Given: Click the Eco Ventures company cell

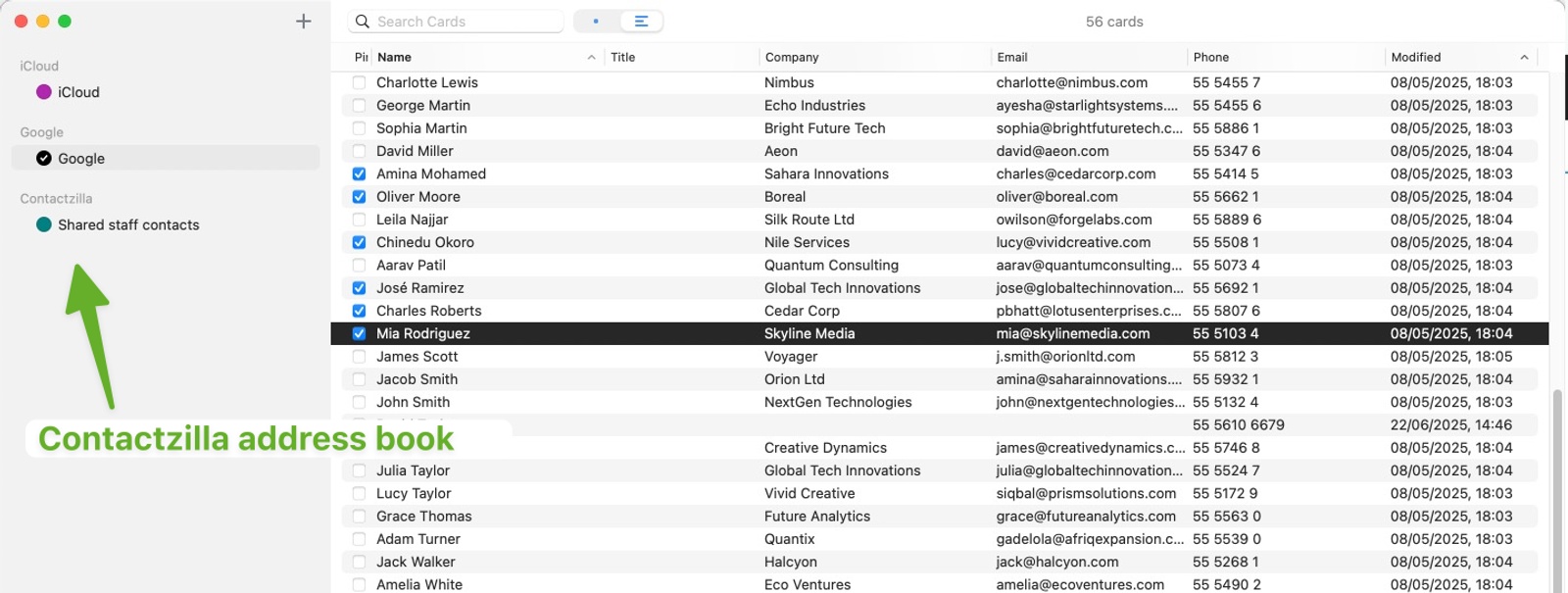Looking at the screenshot, I should click(x=808, y=584).
